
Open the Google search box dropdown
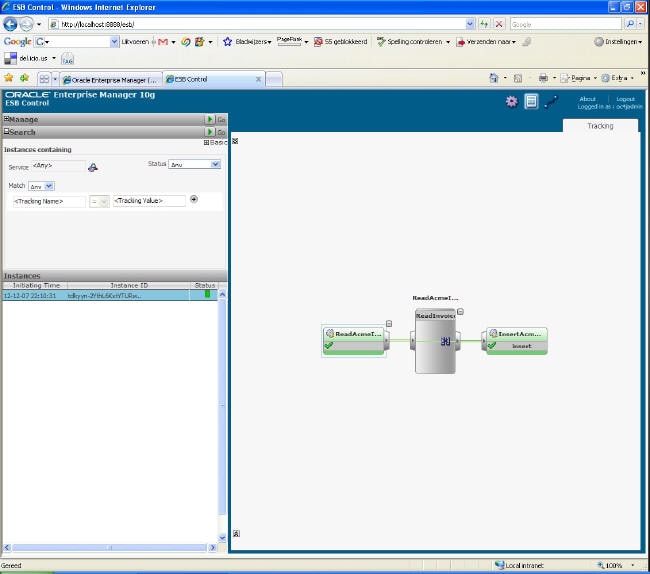tap(114, 41)
